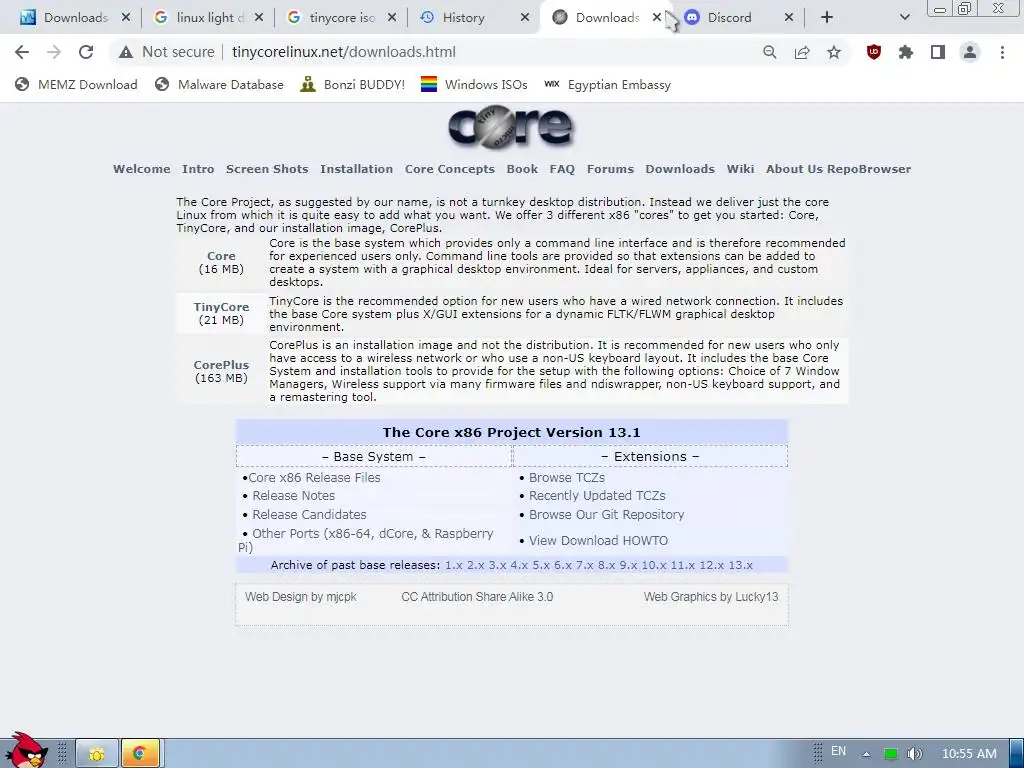Open the profile avatar menu

(x=970, y=52)
